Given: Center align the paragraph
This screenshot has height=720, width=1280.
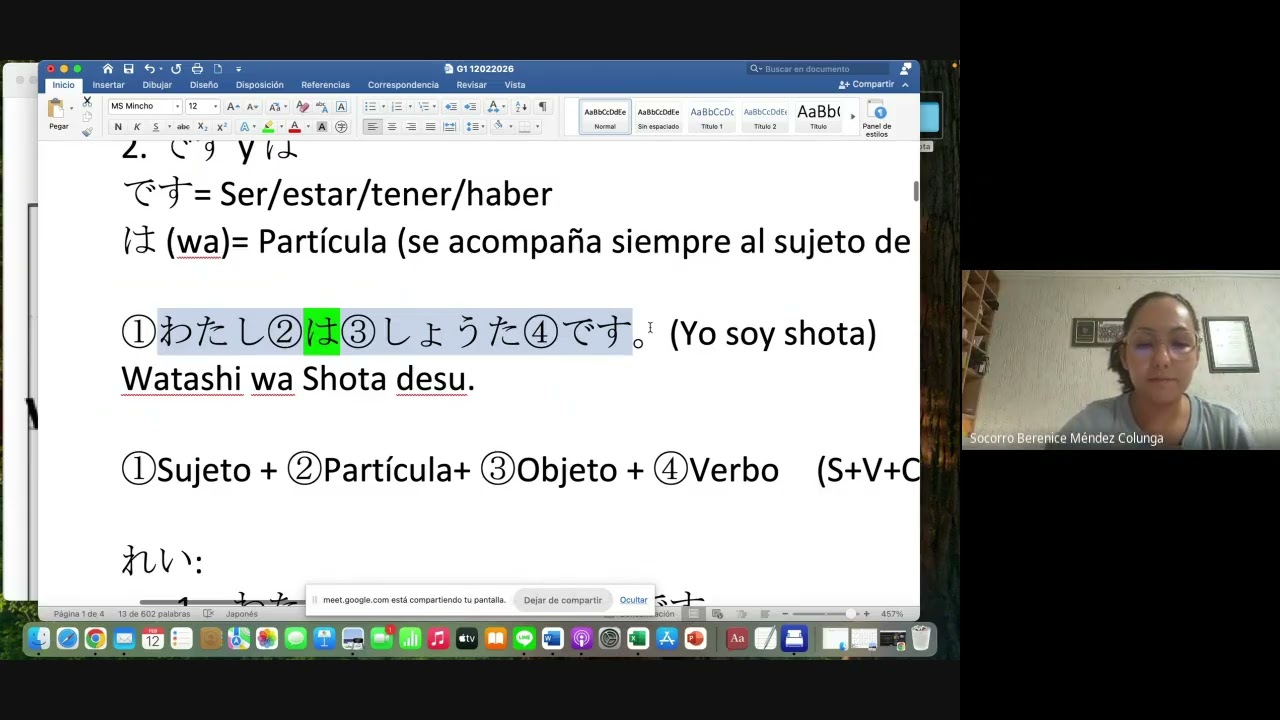Looking at the screenshot, I should click(x=391, y=127).
